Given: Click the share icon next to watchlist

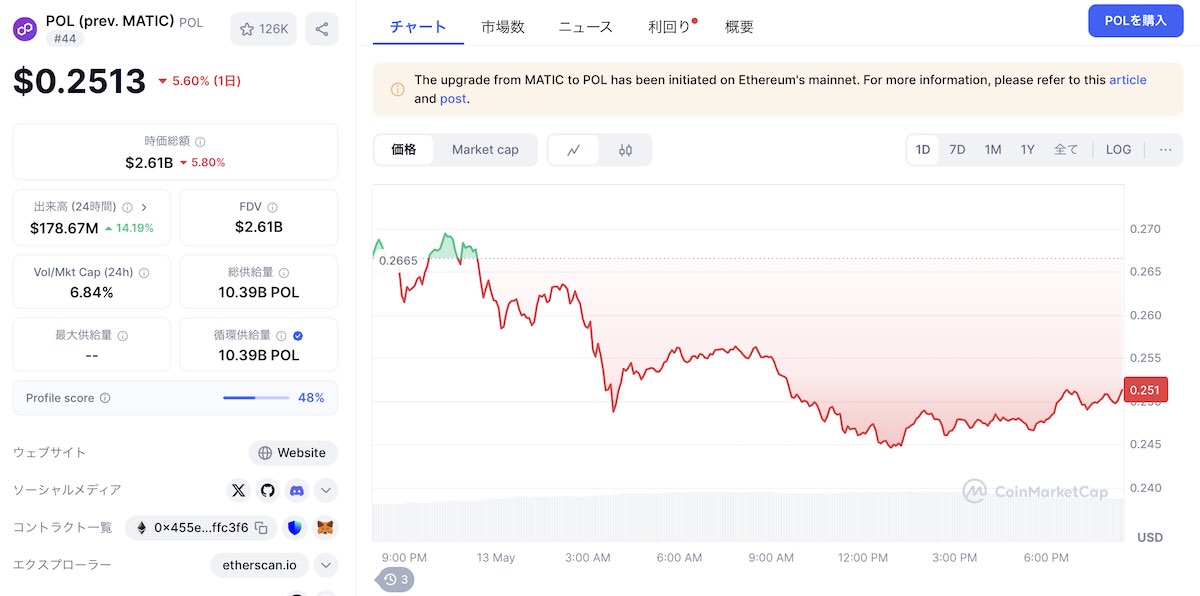Looking at the screenshot, I should (x=322, y=29).
